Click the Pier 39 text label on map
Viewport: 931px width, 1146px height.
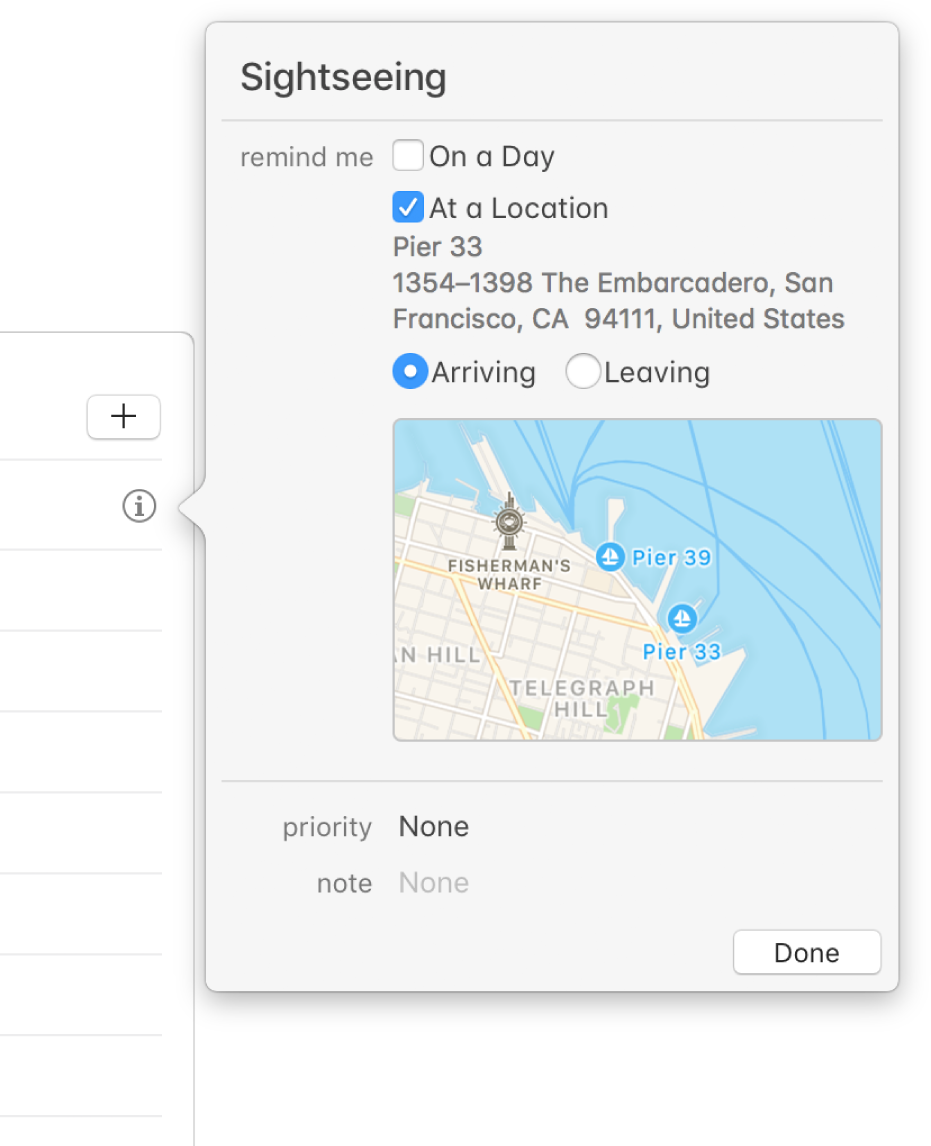tap(671, 557)
